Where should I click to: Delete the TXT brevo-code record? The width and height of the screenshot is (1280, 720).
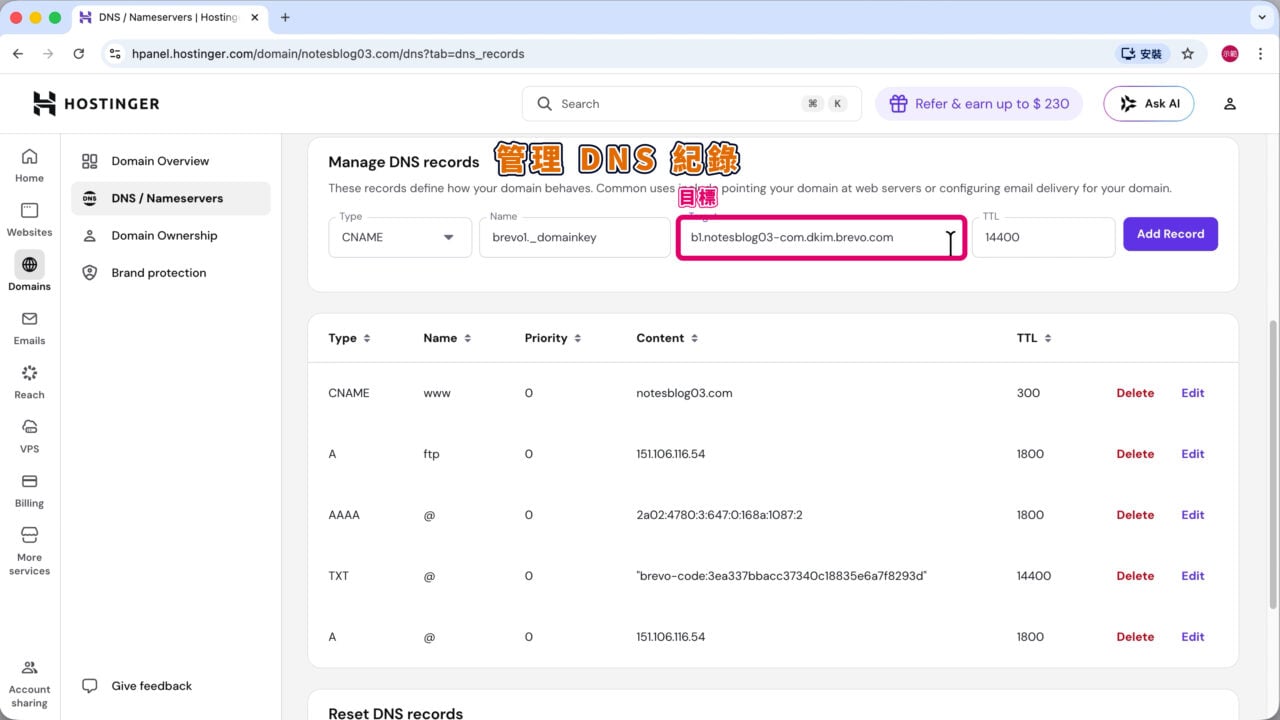coord(1135,576)
